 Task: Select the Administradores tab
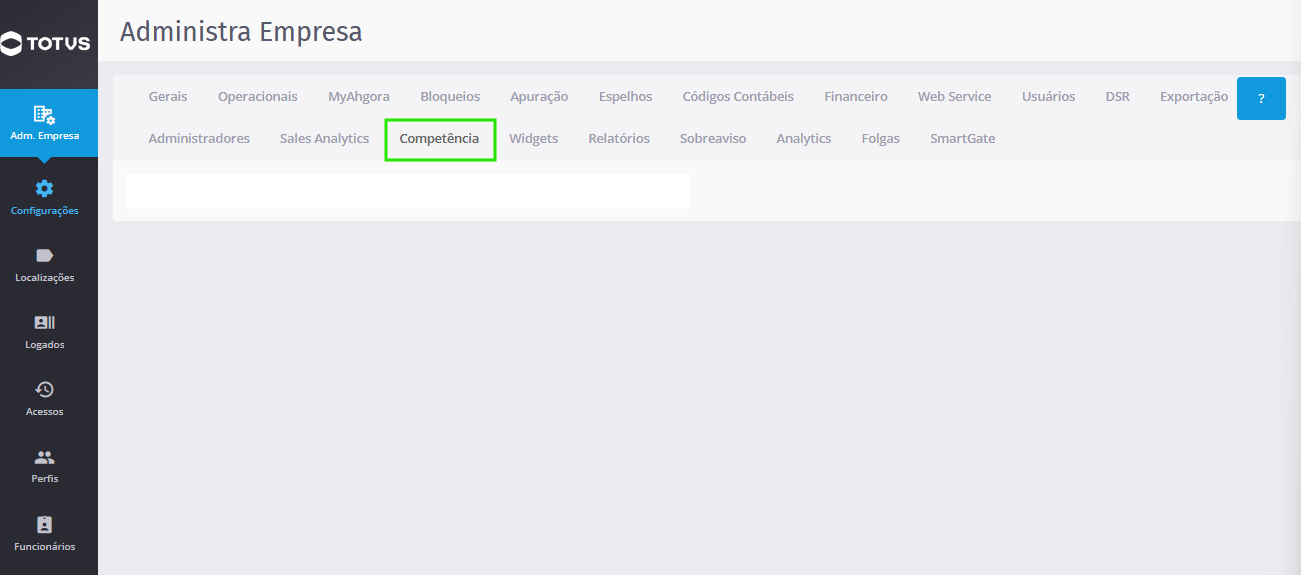click(x=199, y=138)
